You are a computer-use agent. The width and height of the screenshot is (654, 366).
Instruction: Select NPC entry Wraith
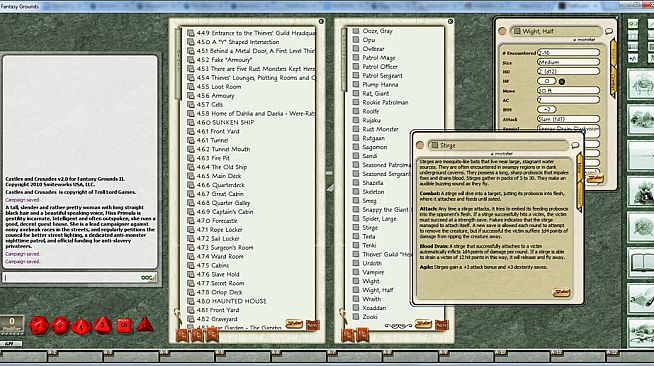pyautogui.click(x=372, y=299)
